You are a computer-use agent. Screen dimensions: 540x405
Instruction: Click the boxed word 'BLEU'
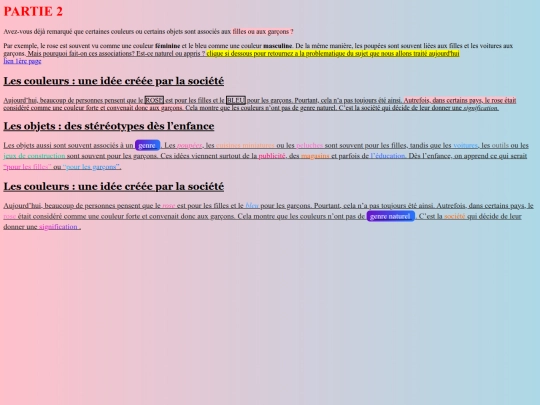pos(236,100)
